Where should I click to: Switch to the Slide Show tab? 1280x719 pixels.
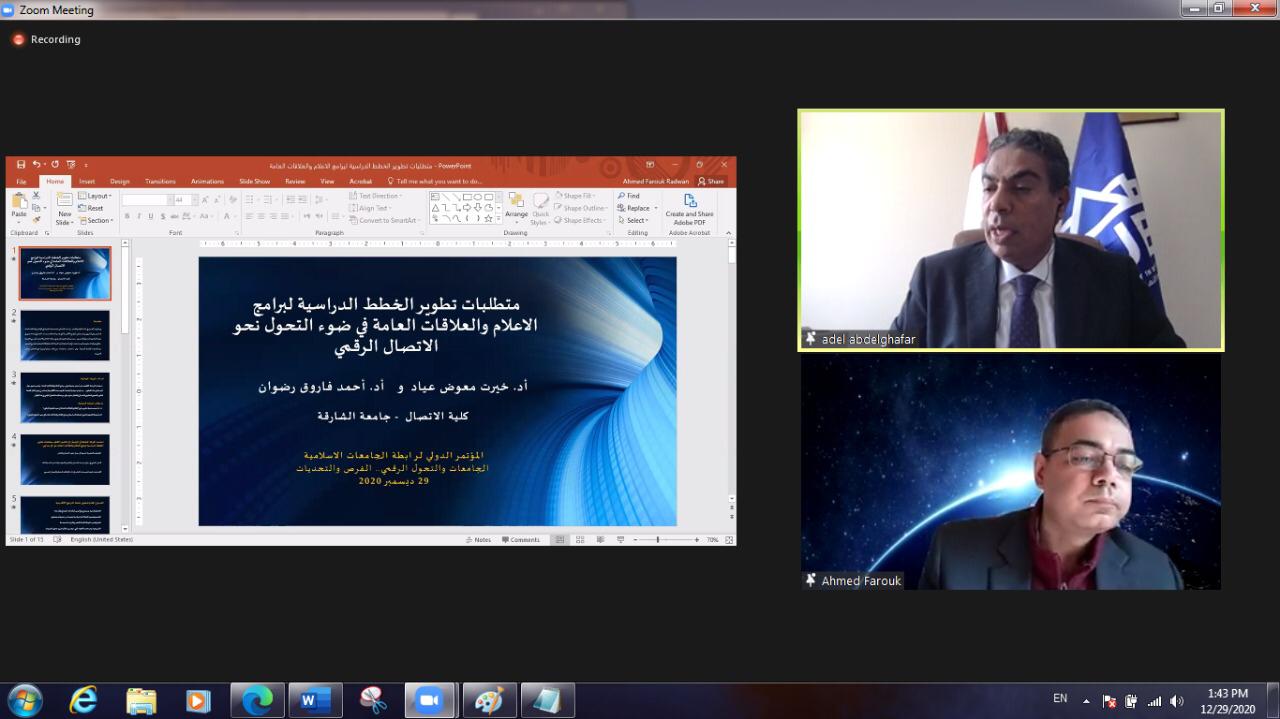pos(254,181)
